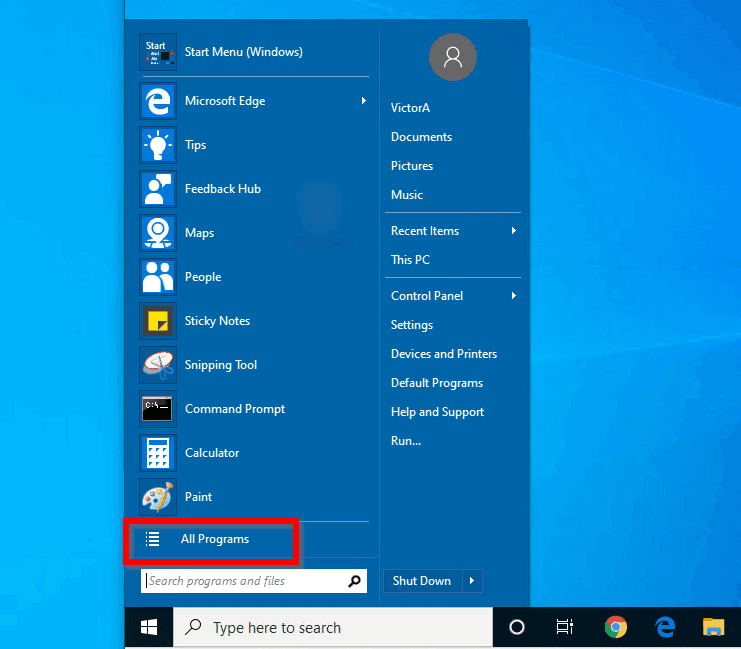Viewport: 741px width, 649px height.
Task: Select Devices and Printers
Action: (x=444, y=354)
